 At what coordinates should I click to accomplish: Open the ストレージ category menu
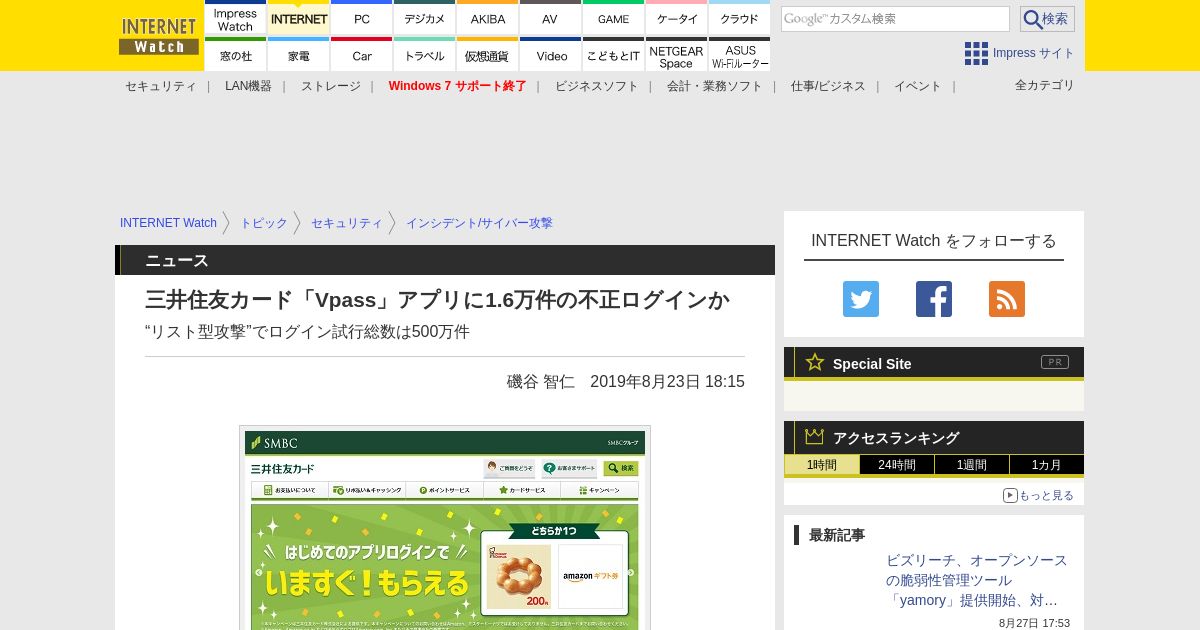(x=331, y=86)
